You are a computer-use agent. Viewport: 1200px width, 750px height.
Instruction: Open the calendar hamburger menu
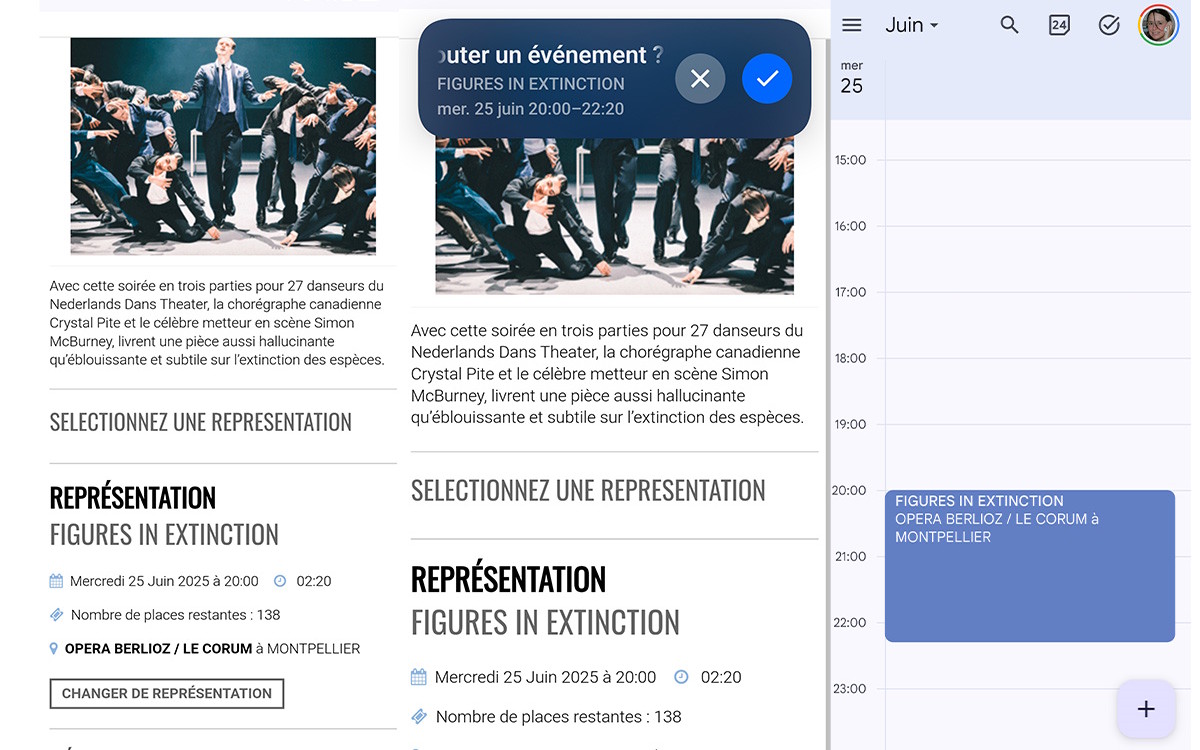[x=852, y=25]
